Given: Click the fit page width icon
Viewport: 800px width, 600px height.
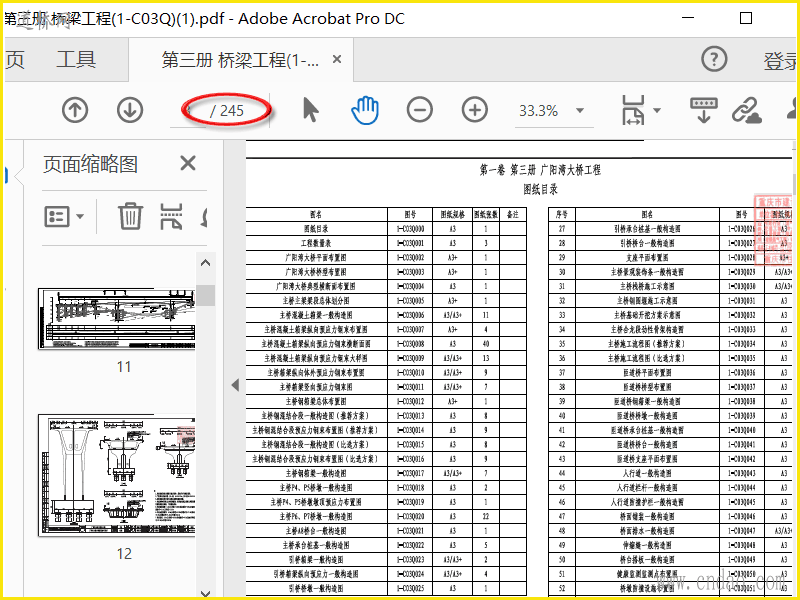Looking at the screenshot, I should [633, 110].
